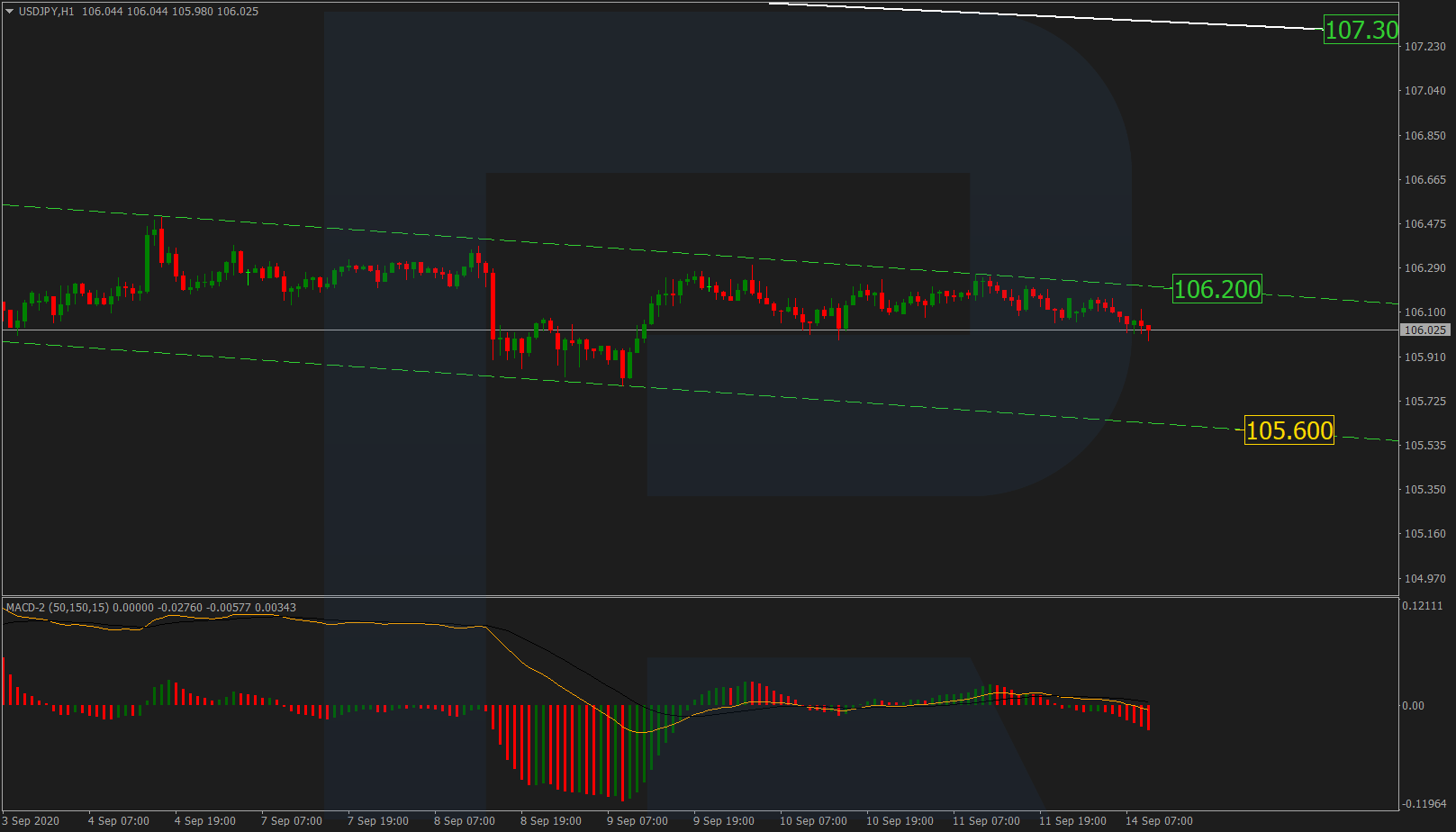The height and width of the screenshot is (832, 1456).
Task: Click the 7 Sep 07:00 time label
Action: pos(292,821)
